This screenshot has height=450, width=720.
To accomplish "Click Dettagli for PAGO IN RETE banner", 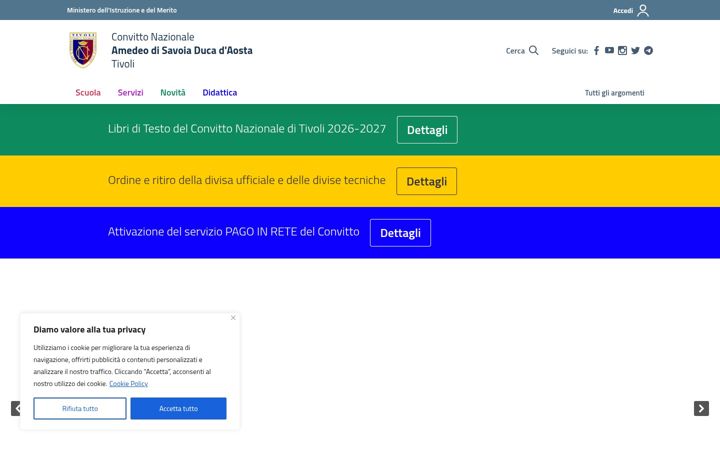I will tap(400, 233).
